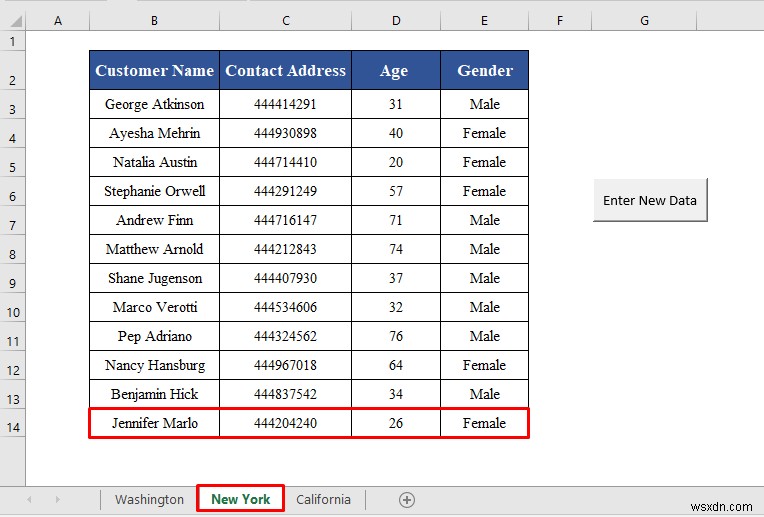Image resolution: width=764 pixels, height=517 pixels.
Task: Select column B header
Action: pos(154,20)
